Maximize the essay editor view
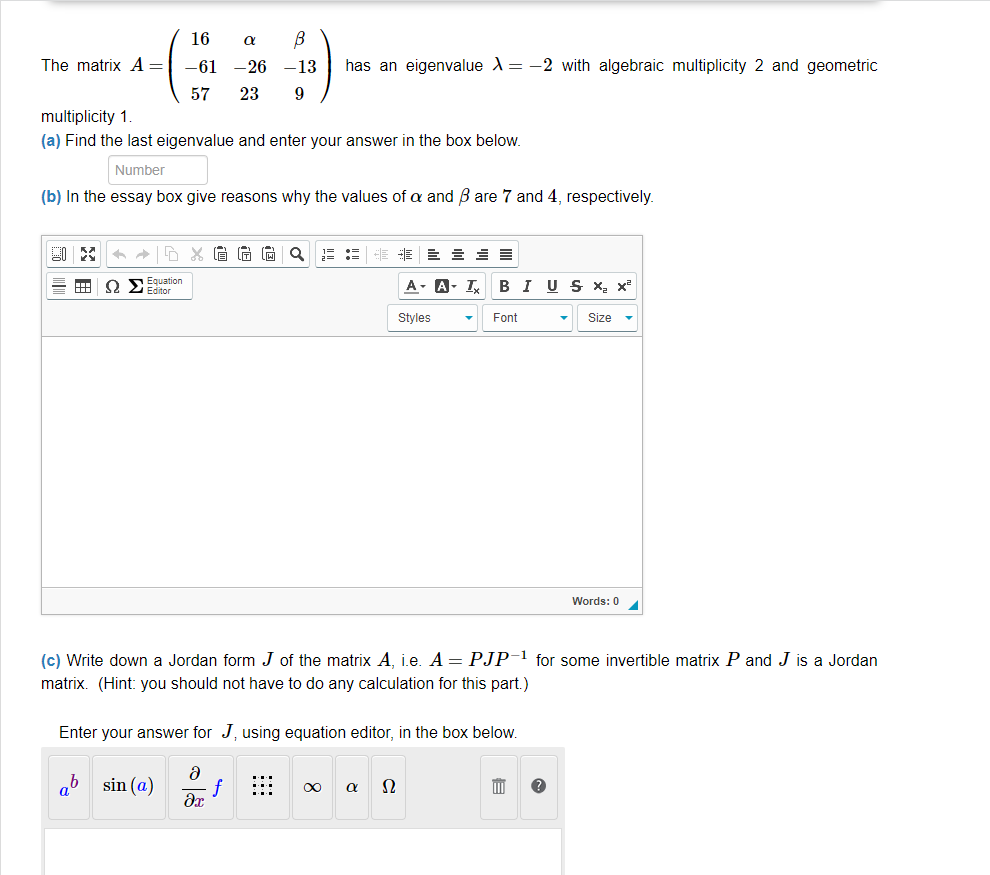The height and width of the screenshot is (875, 990). coord(87,253)
